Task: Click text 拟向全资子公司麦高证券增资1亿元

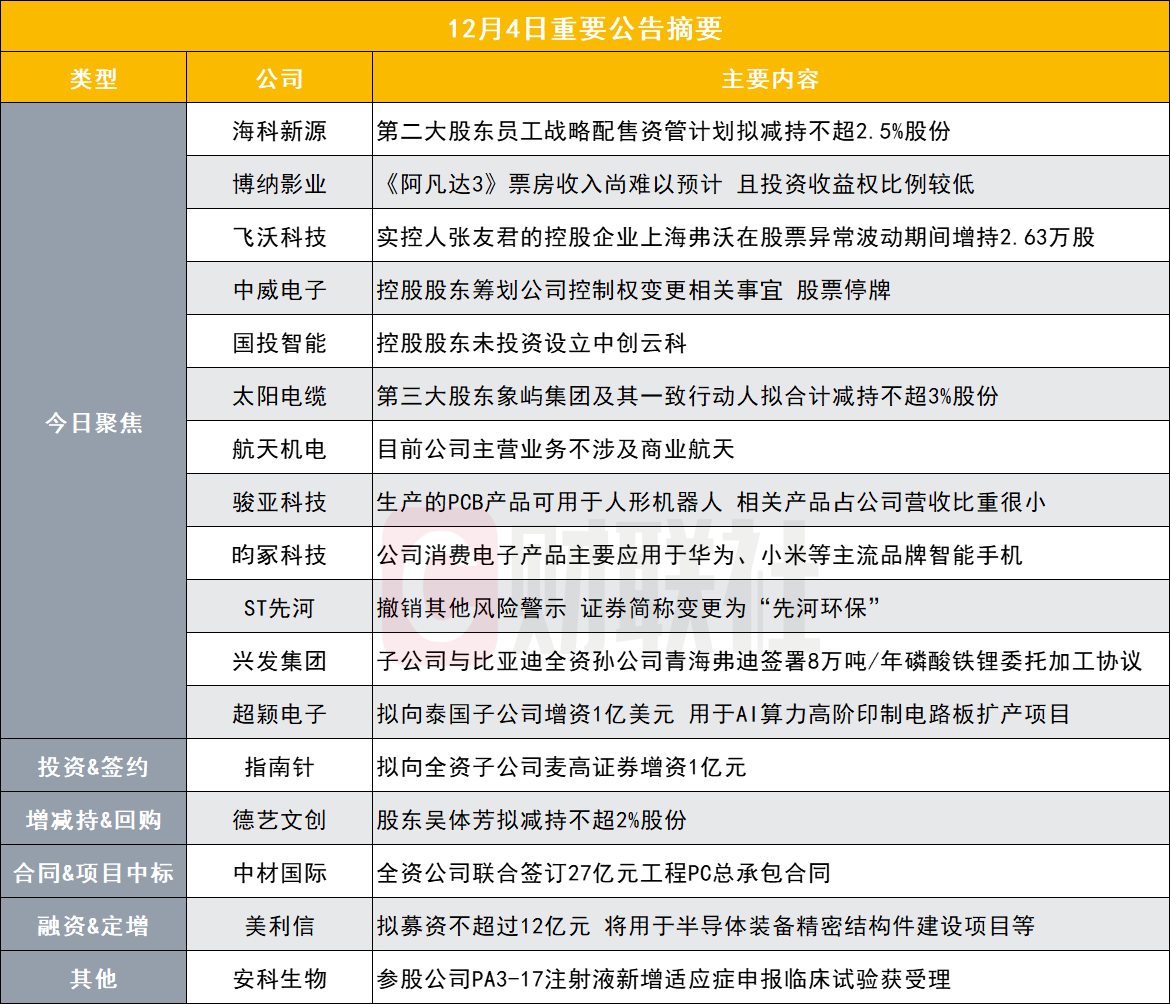Action: tap(562, 767)
